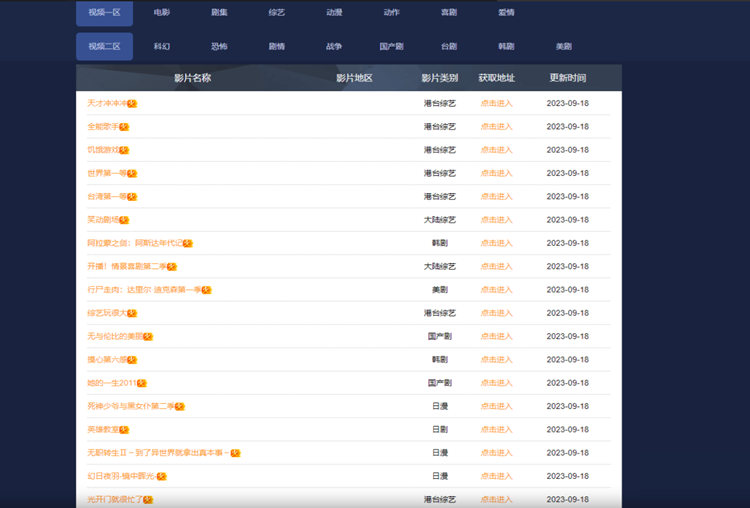This screenshot has height=508, width=750.
Task: Click the hot badge icon after 饥饿游戏
Action: tap(124, 150)
